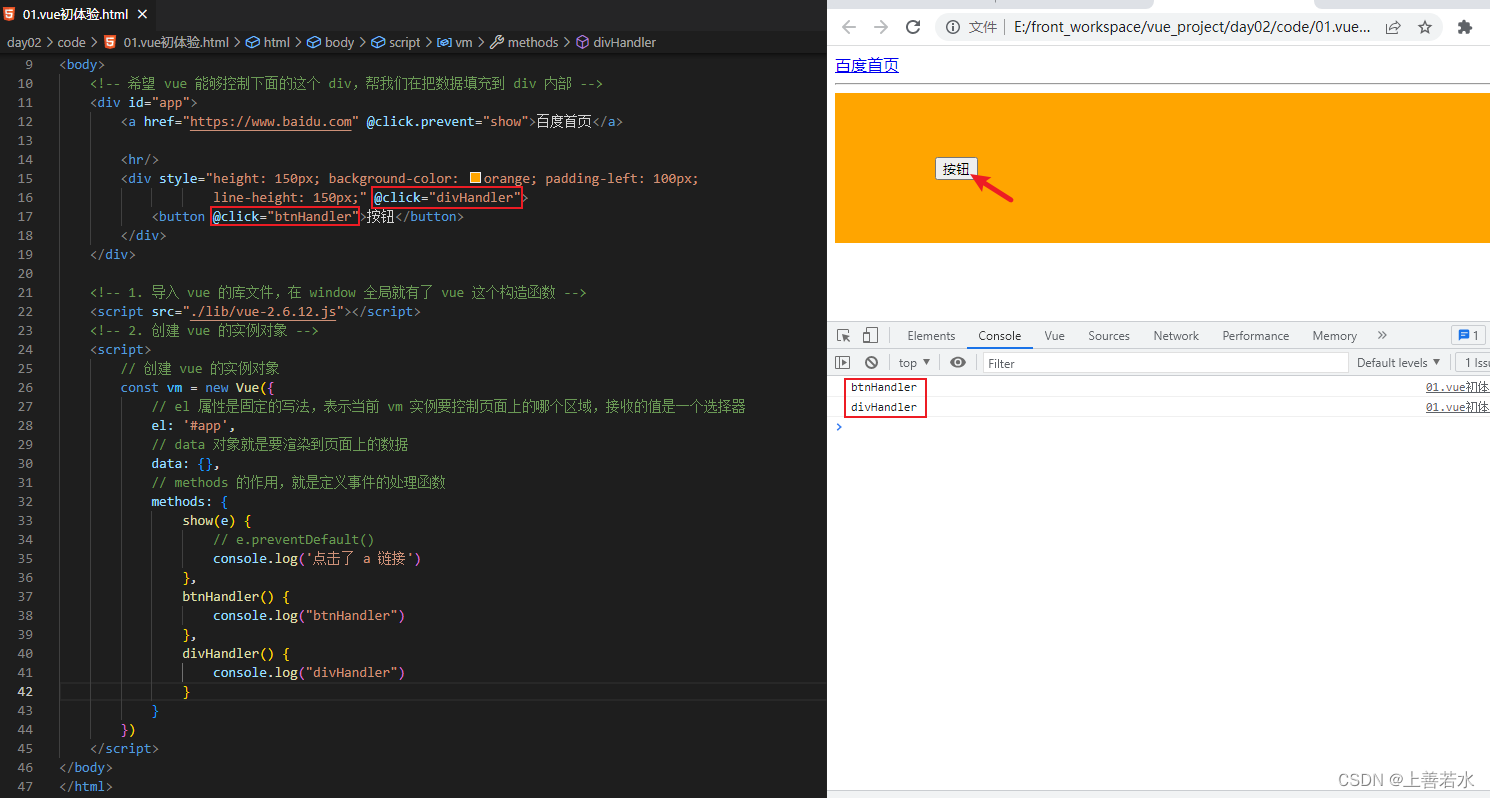Switch to the Sources tab
This screenshot has width=1490, height=798.
click(1109, 335)
